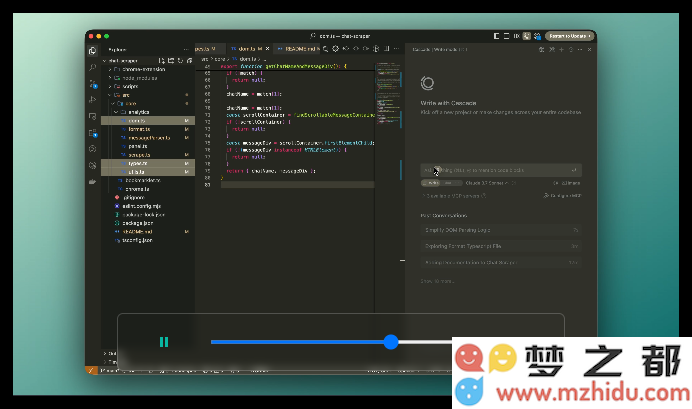Click the dom.ts breadcrumb segment
Image resolution: width=692 pixels, height=409 pixels.
pos(247,59)
